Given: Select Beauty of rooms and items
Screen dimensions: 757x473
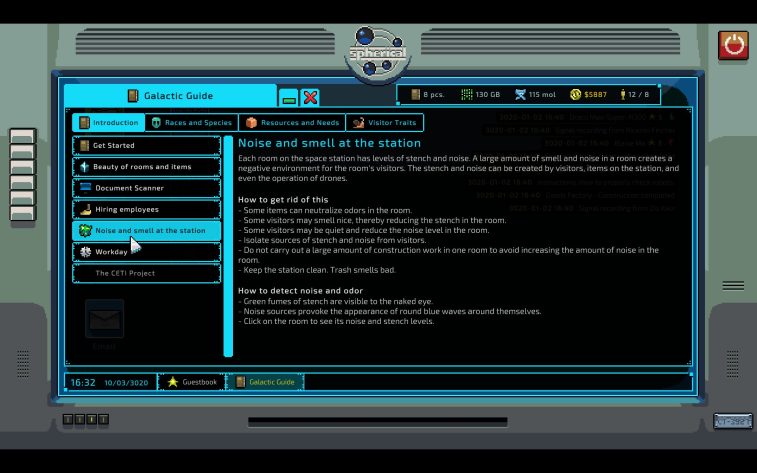Looking at the screenshot, I should [x=147, y=167].
